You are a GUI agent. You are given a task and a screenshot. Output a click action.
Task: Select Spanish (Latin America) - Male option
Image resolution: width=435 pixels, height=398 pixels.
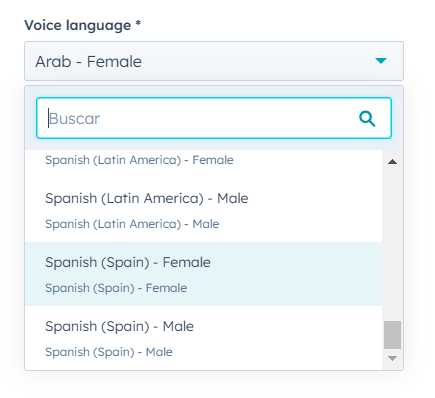[203, 210]
